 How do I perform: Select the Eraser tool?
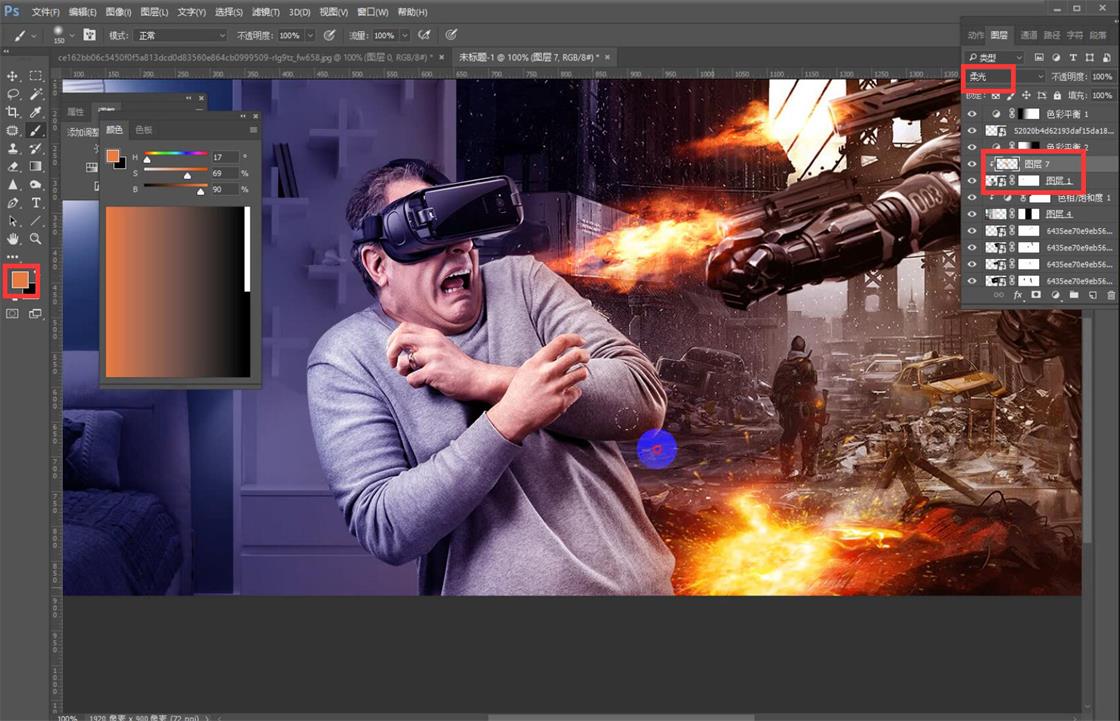click(13, 164)
